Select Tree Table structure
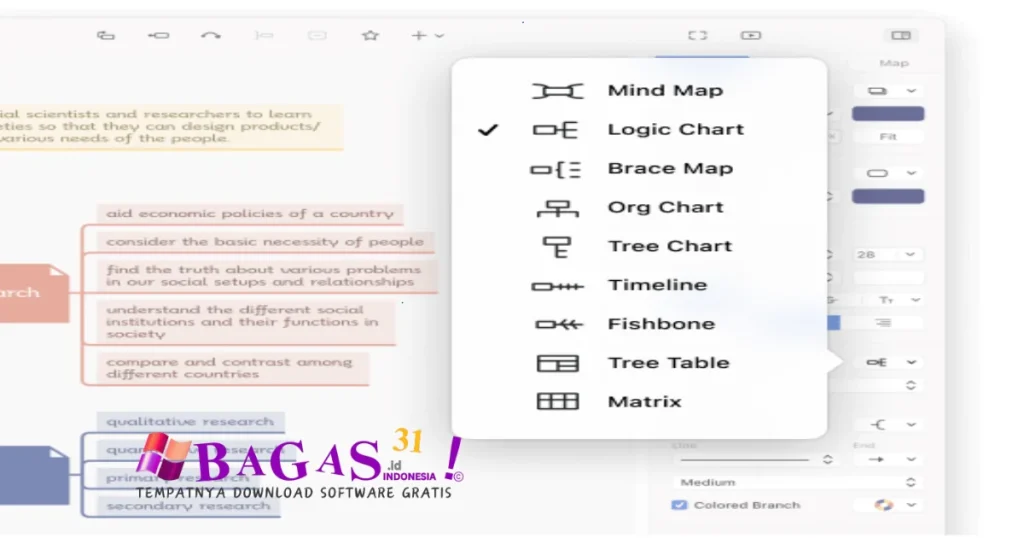 pyautogui.click(x=639, y=363)
